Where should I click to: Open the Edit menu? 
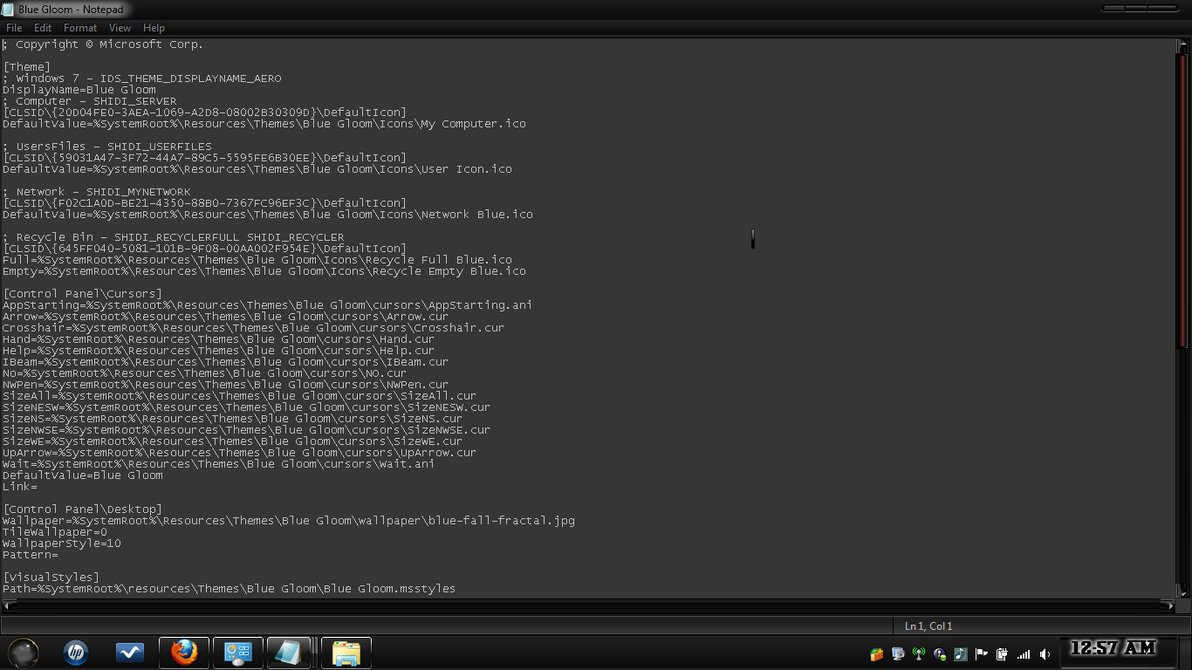[43, 27]
